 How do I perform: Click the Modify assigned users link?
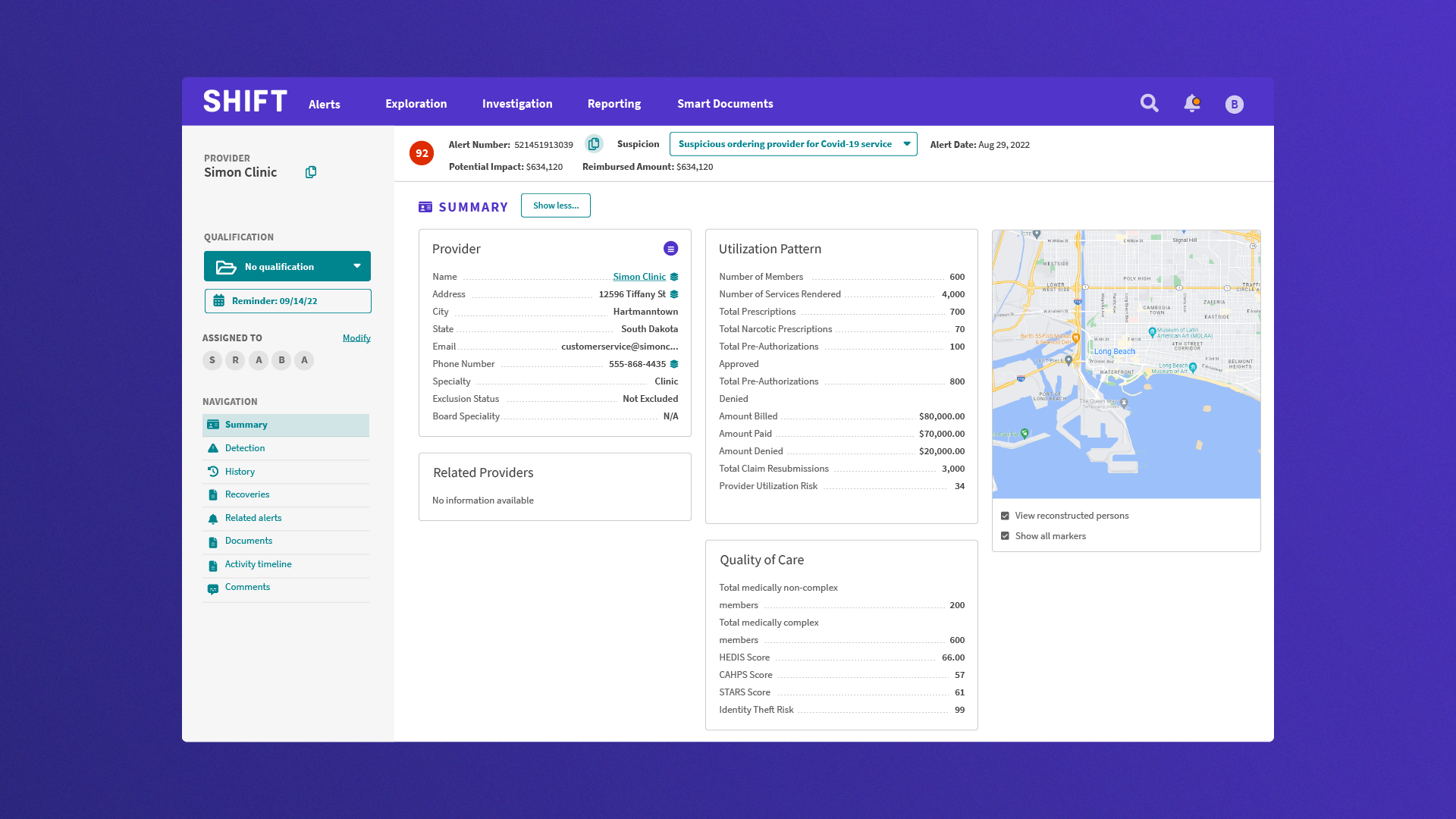point(356,338)
